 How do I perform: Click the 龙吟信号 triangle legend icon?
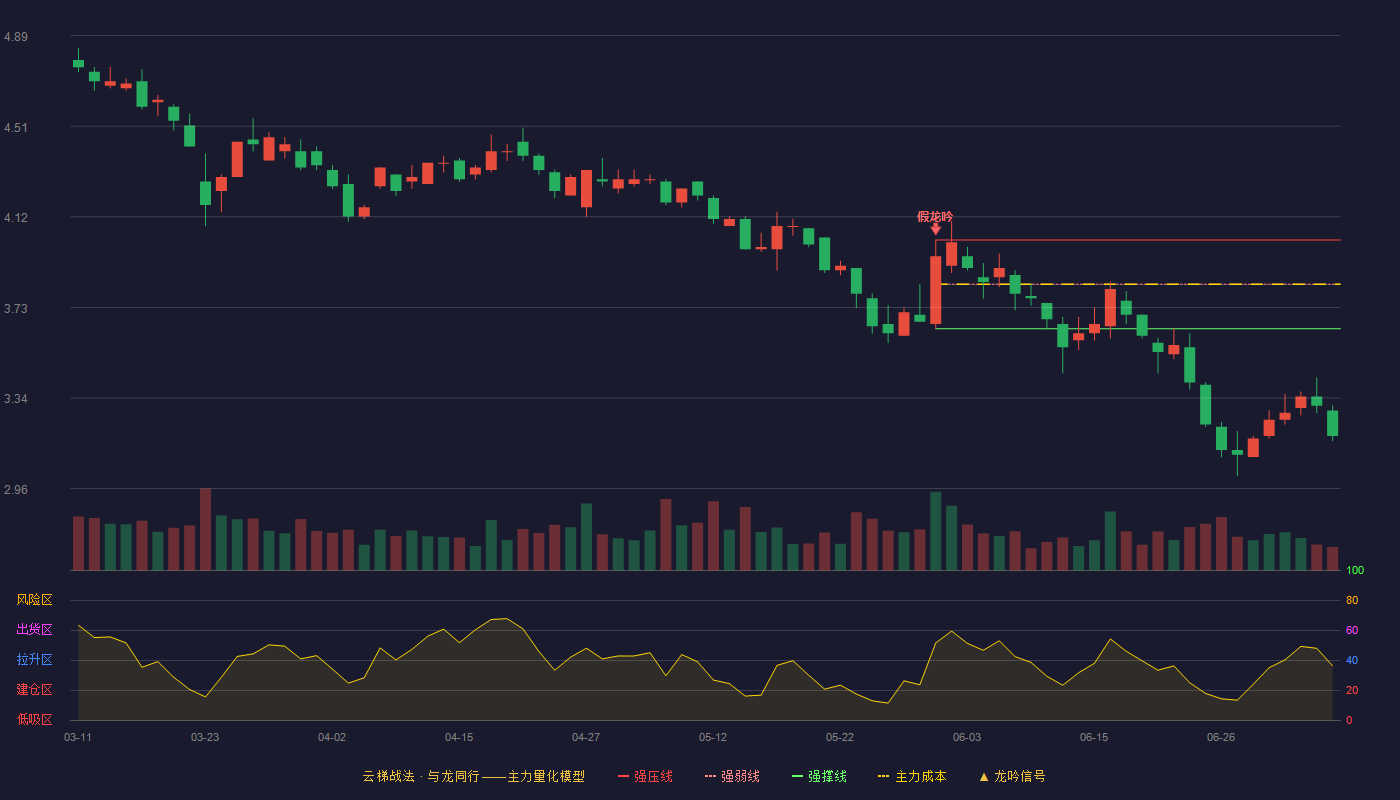[x=984, y=777]
